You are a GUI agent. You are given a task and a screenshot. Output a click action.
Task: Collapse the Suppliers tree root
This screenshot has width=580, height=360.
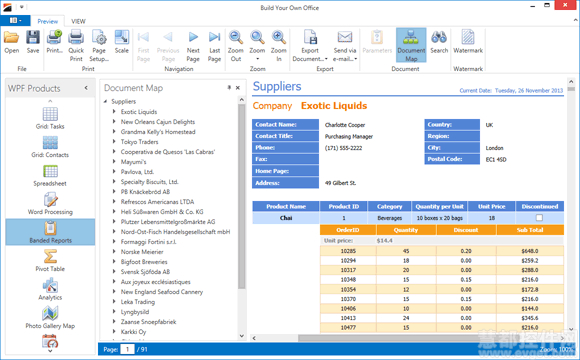point(105,101)
